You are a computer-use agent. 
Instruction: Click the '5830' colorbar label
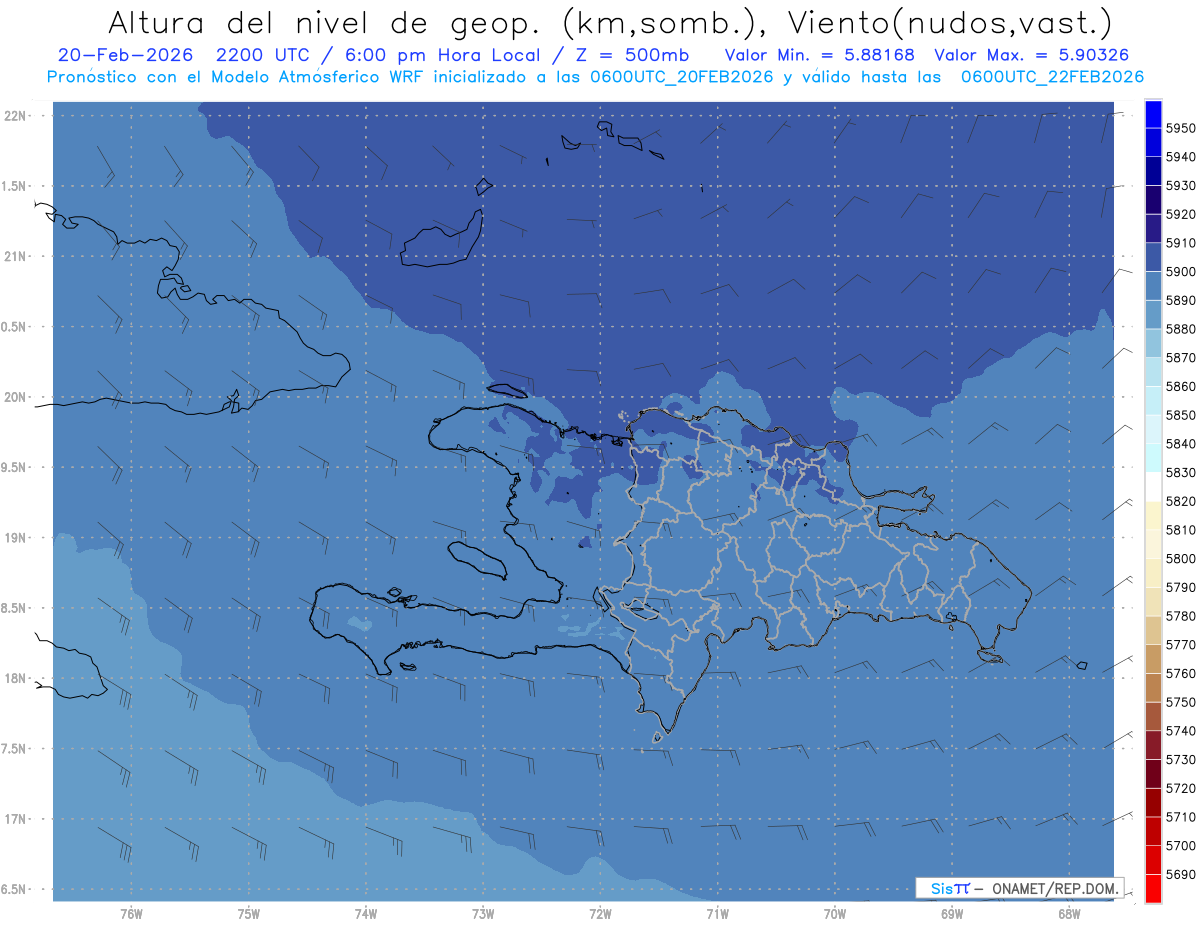1180,472
